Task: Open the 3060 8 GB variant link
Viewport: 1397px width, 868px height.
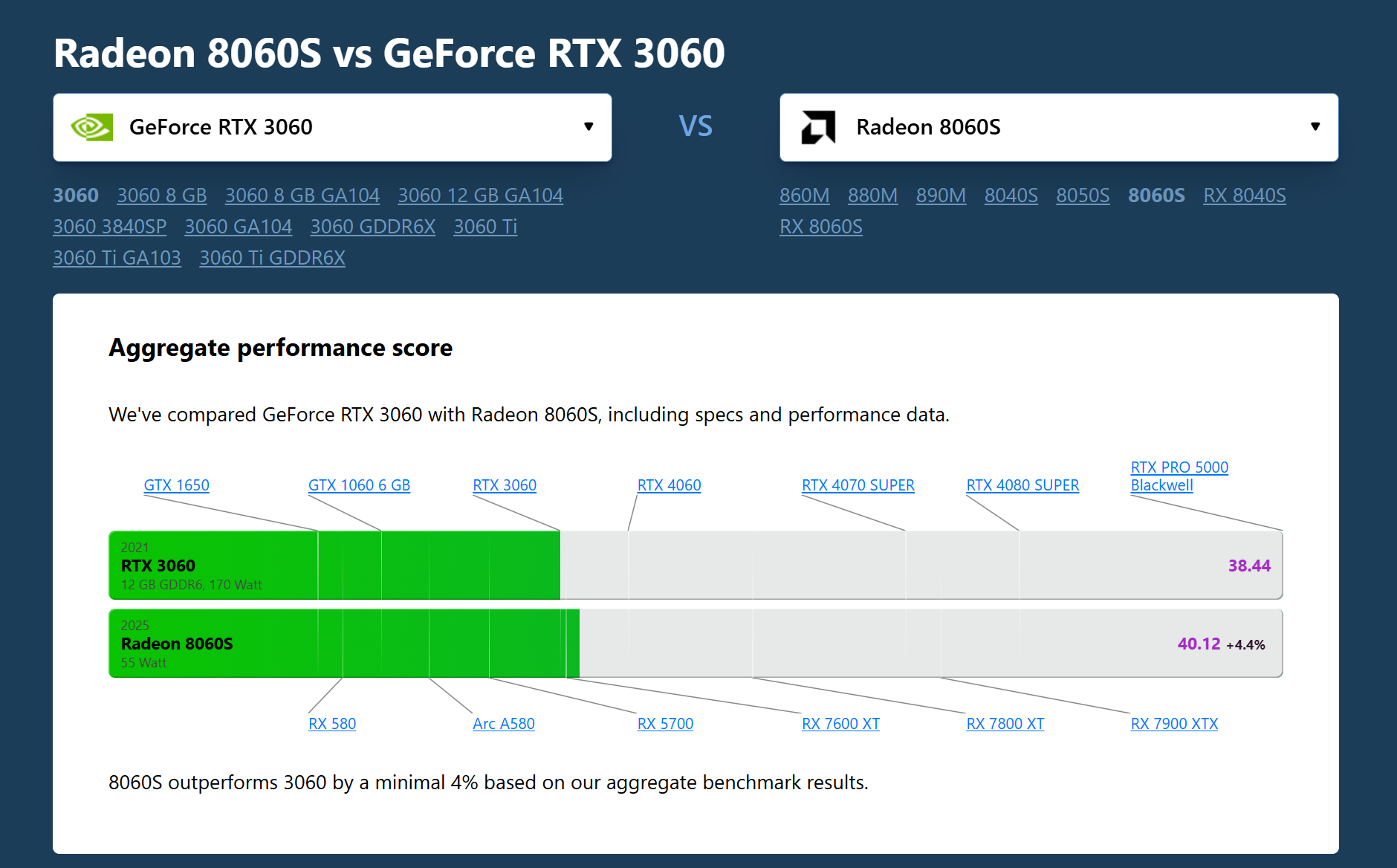Action: click(162, 195)
